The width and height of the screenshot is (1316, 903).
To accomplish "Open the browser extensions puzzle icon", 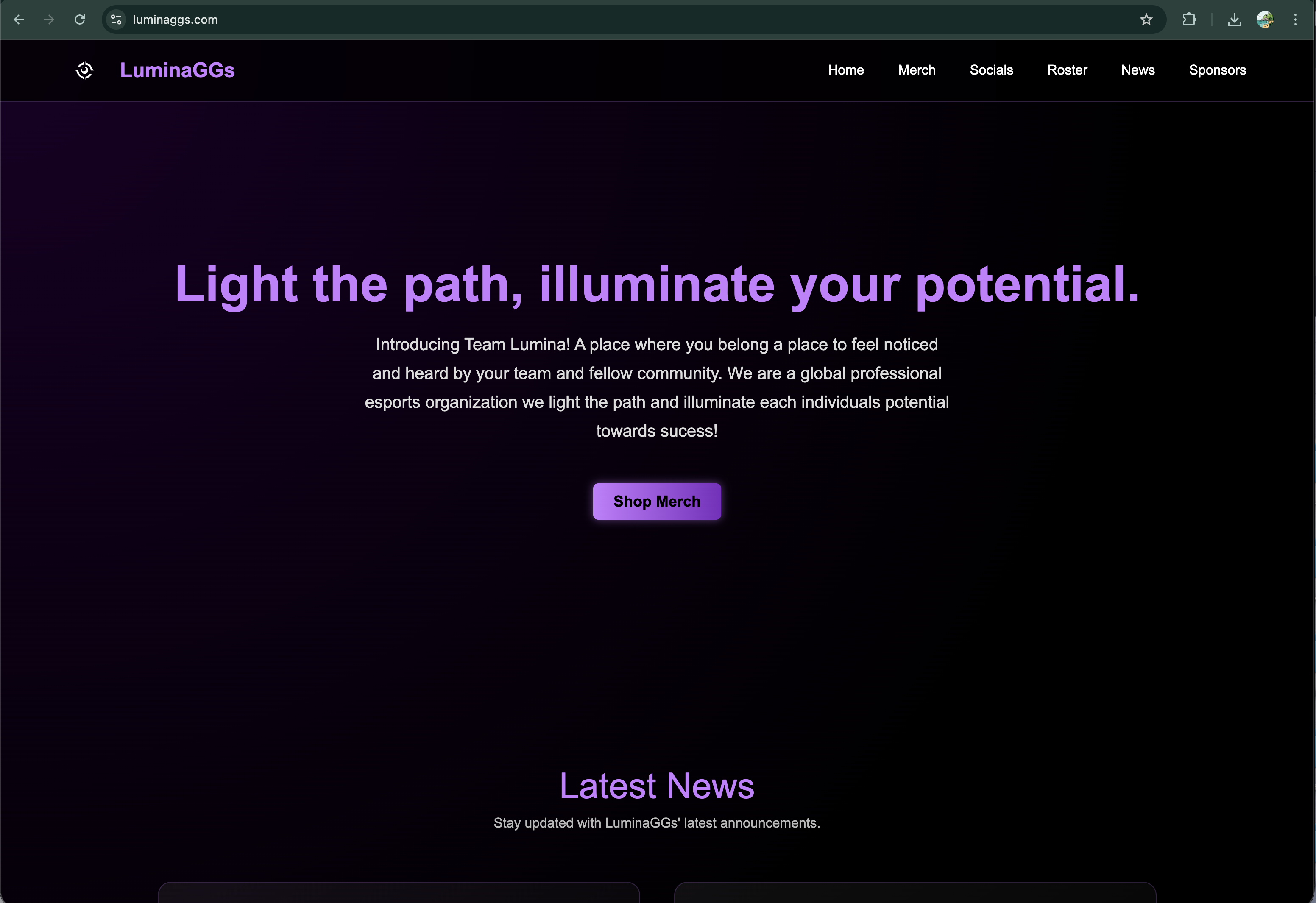I will pyautogui.click(x=1188, y=19).
